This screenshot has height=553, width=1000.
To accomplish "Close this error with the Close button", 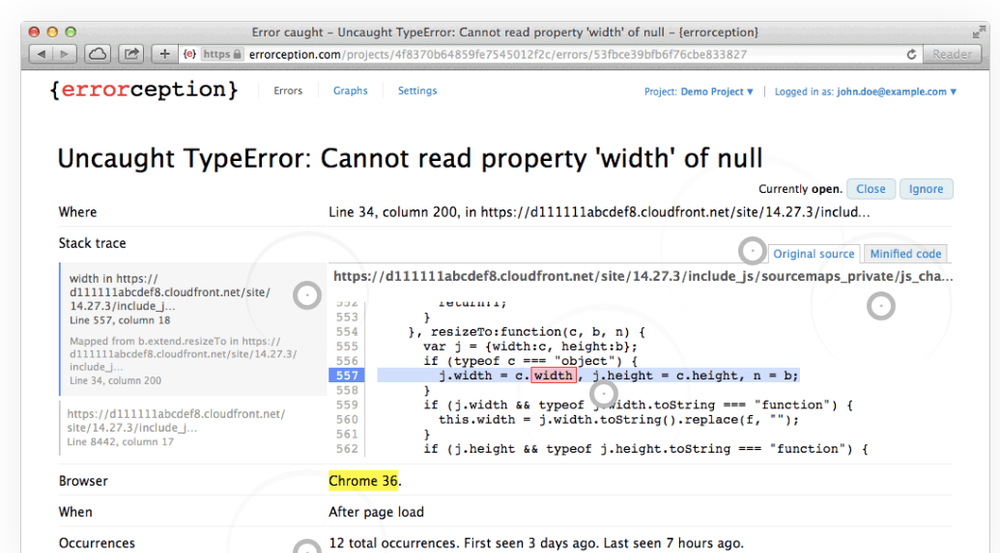I will [x=871, y=189].
